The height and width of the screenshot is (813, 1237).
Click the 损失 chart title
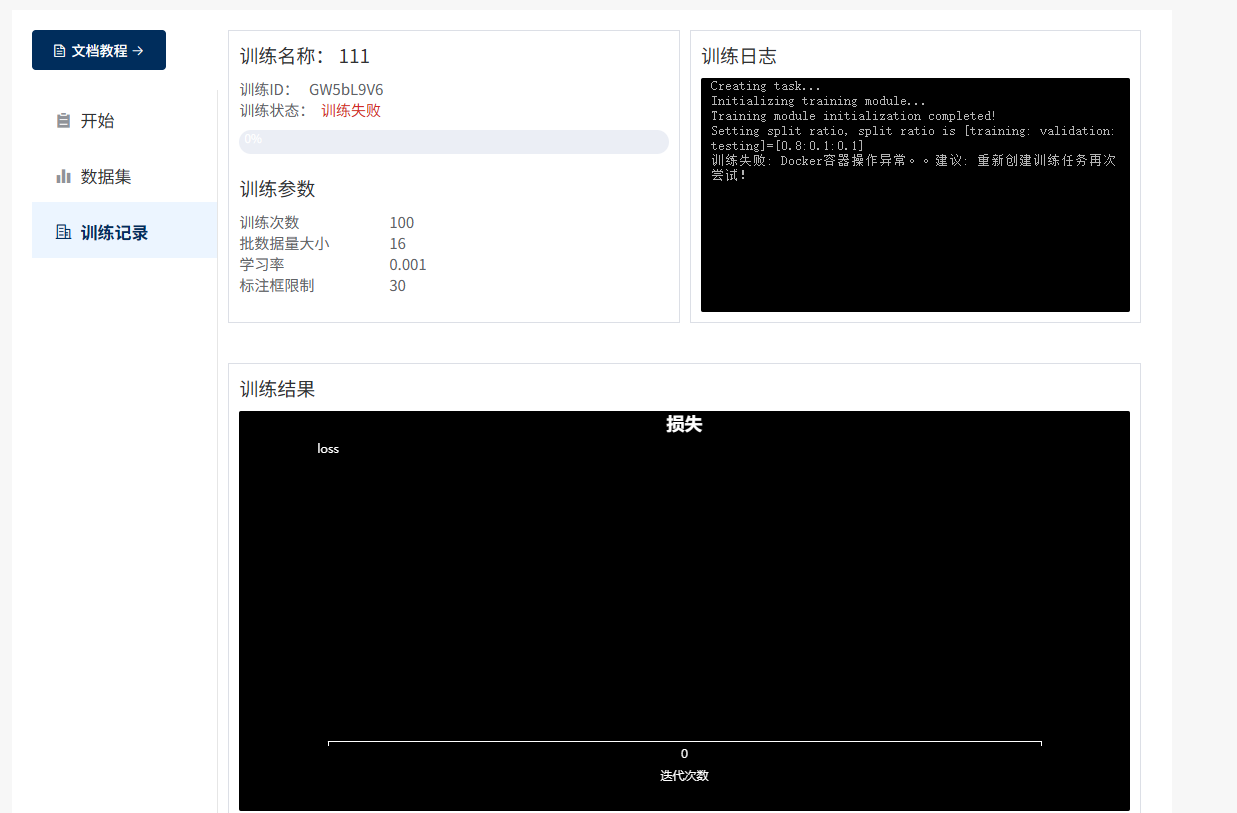[x=684, y=424]
